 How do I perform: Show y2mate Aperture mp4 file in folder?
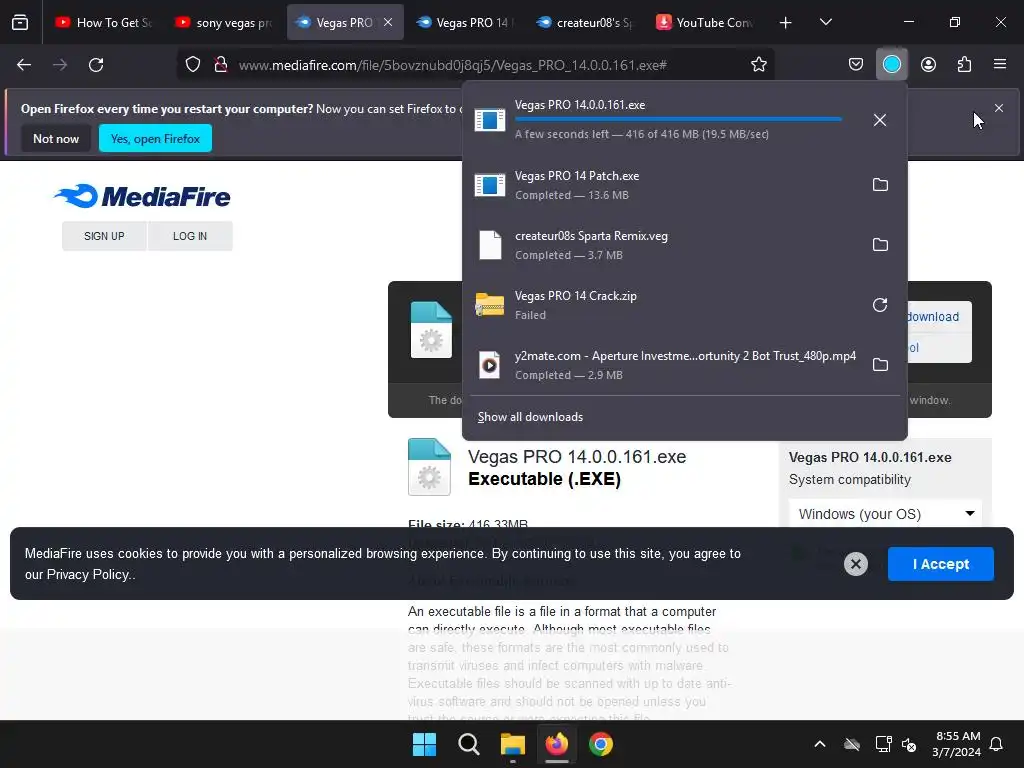tap(880, 365)
